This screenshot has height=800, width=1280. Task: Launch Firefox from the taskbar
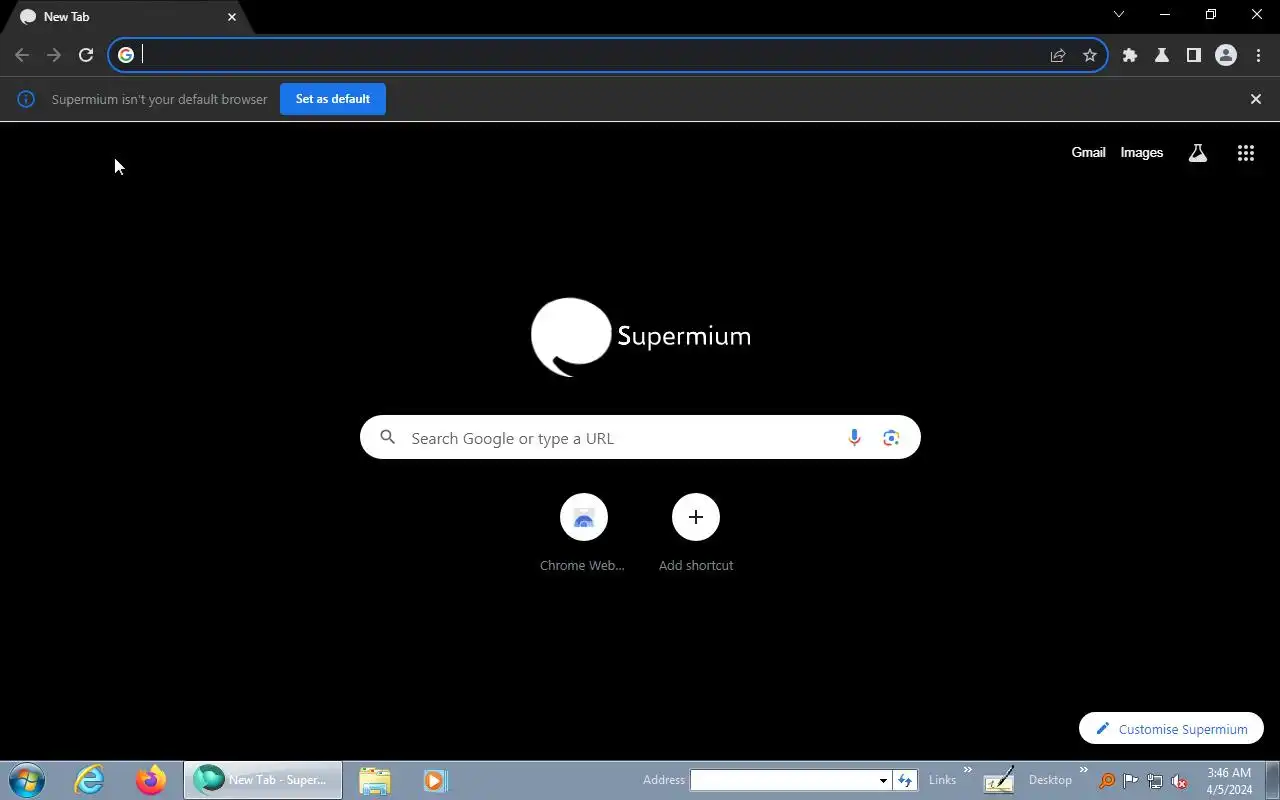152,780
